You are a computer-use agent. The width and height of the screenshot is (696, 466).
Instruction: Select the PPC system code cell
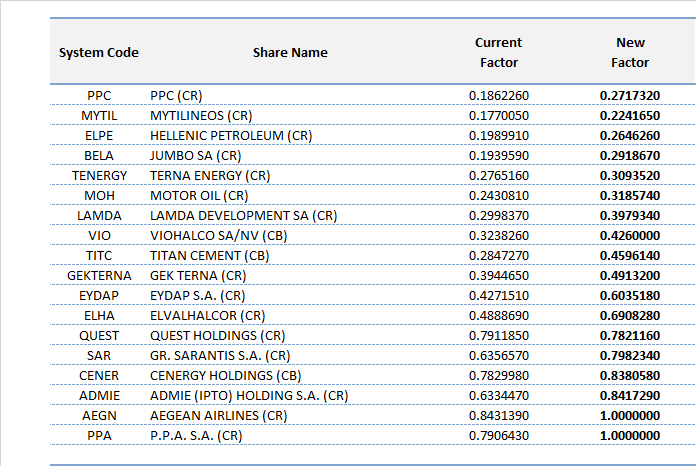[x=99, y=96]
